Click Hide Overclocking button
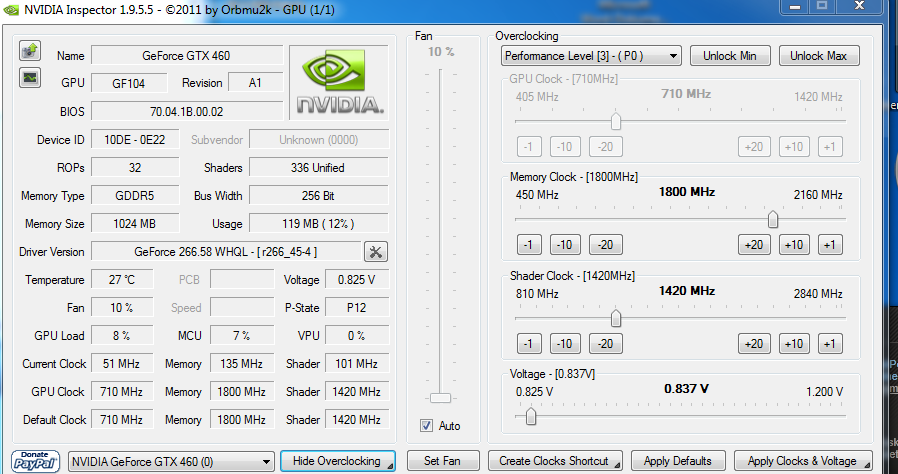 [337, 461]
